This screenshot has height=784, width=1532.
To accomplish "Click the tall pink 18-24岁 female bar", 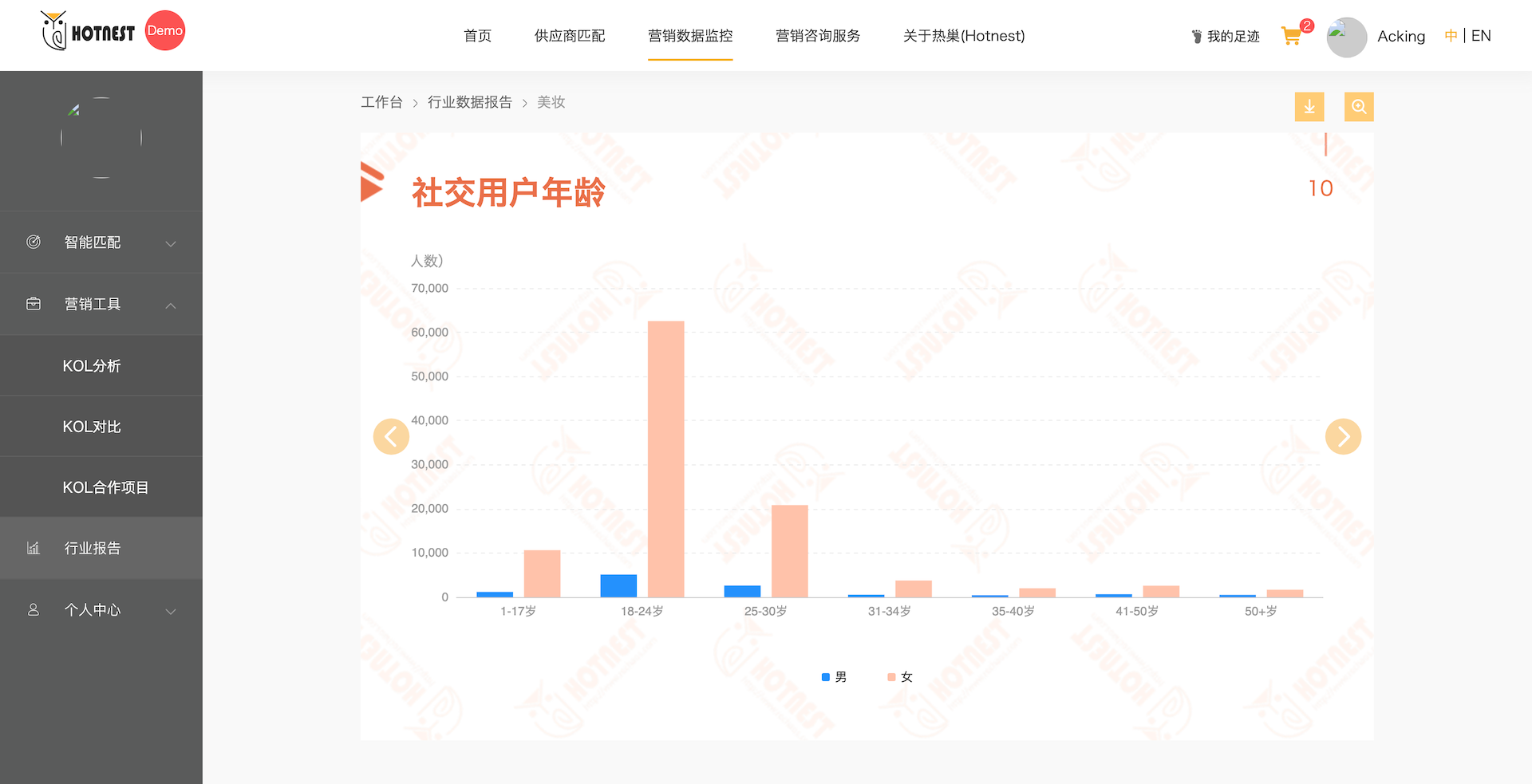I will tap(665, 459).
